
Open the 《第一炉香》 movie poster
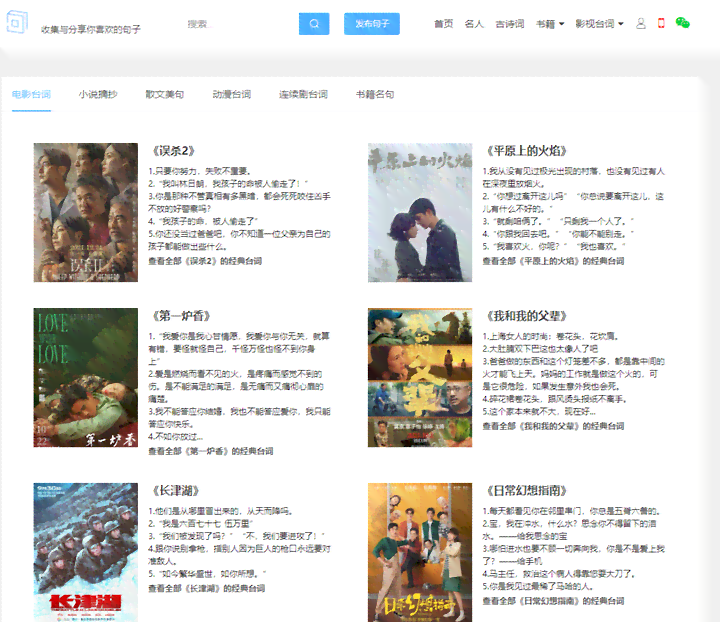click(86, 378)
